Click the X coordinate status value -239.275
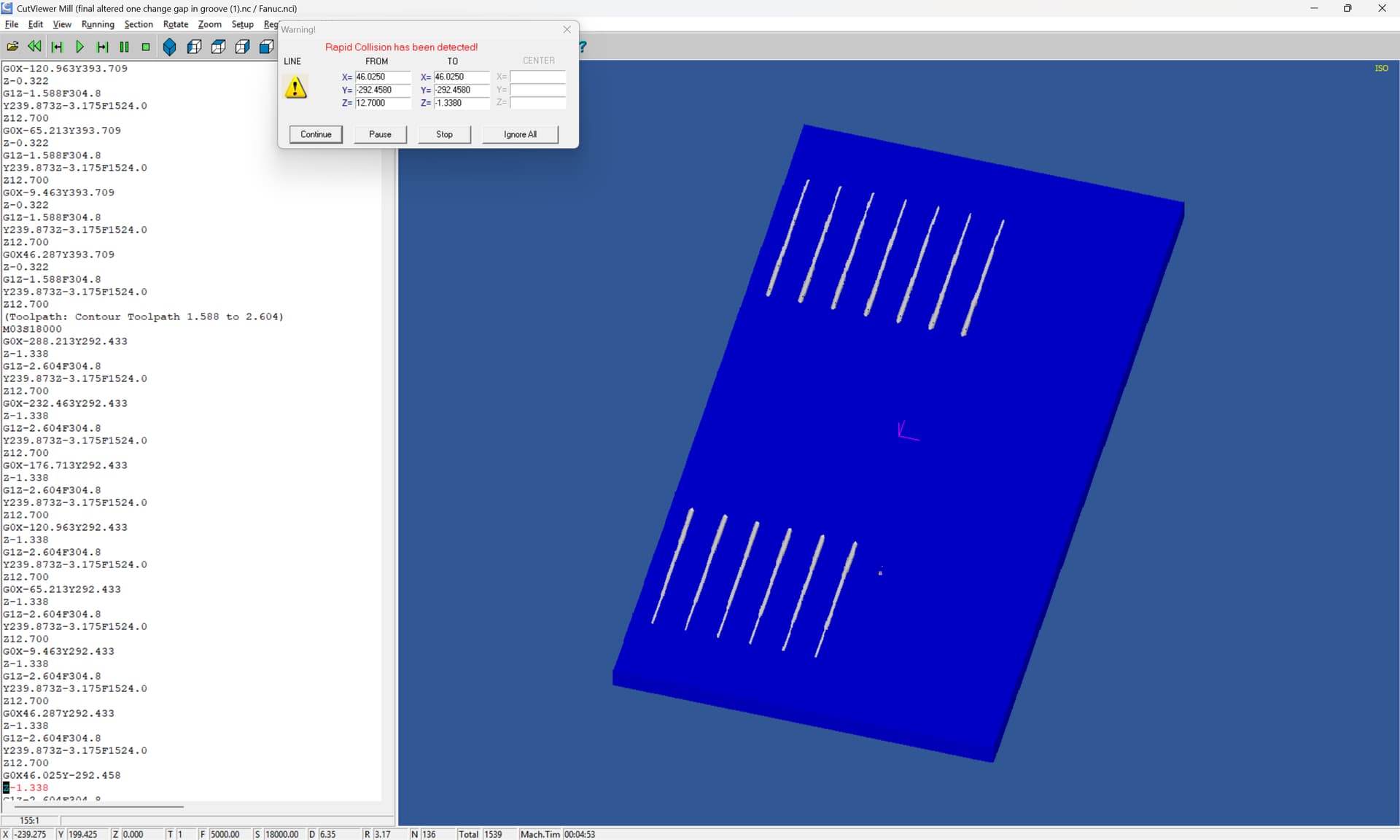Viewport: 1400px width, 840px height. 31,834
